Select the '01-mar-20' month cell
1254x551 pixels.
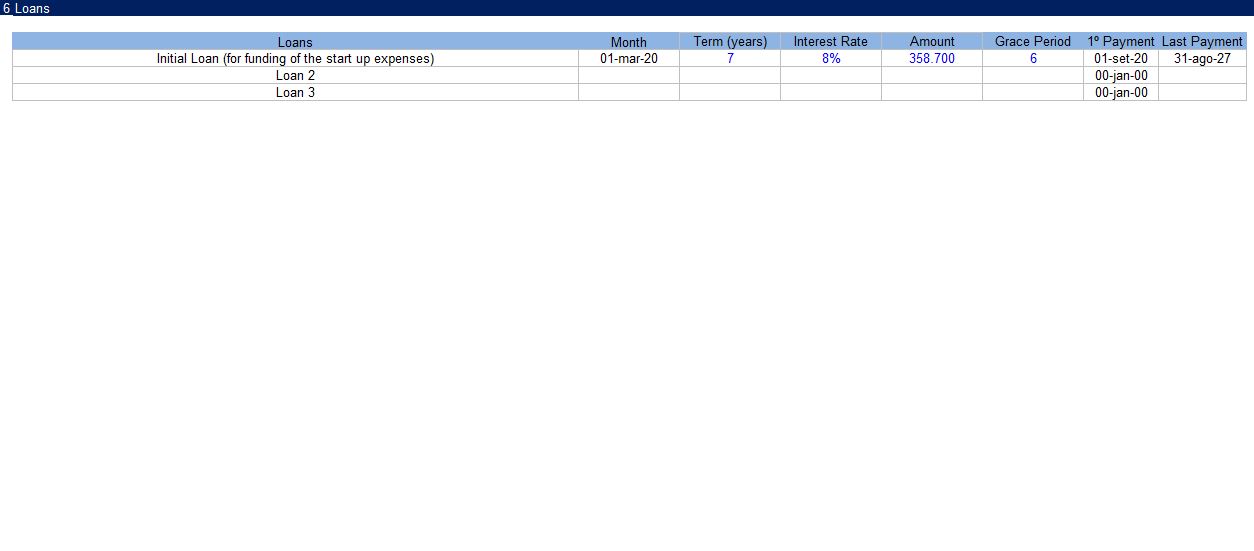pyautogui.click(x=629, y=59)
